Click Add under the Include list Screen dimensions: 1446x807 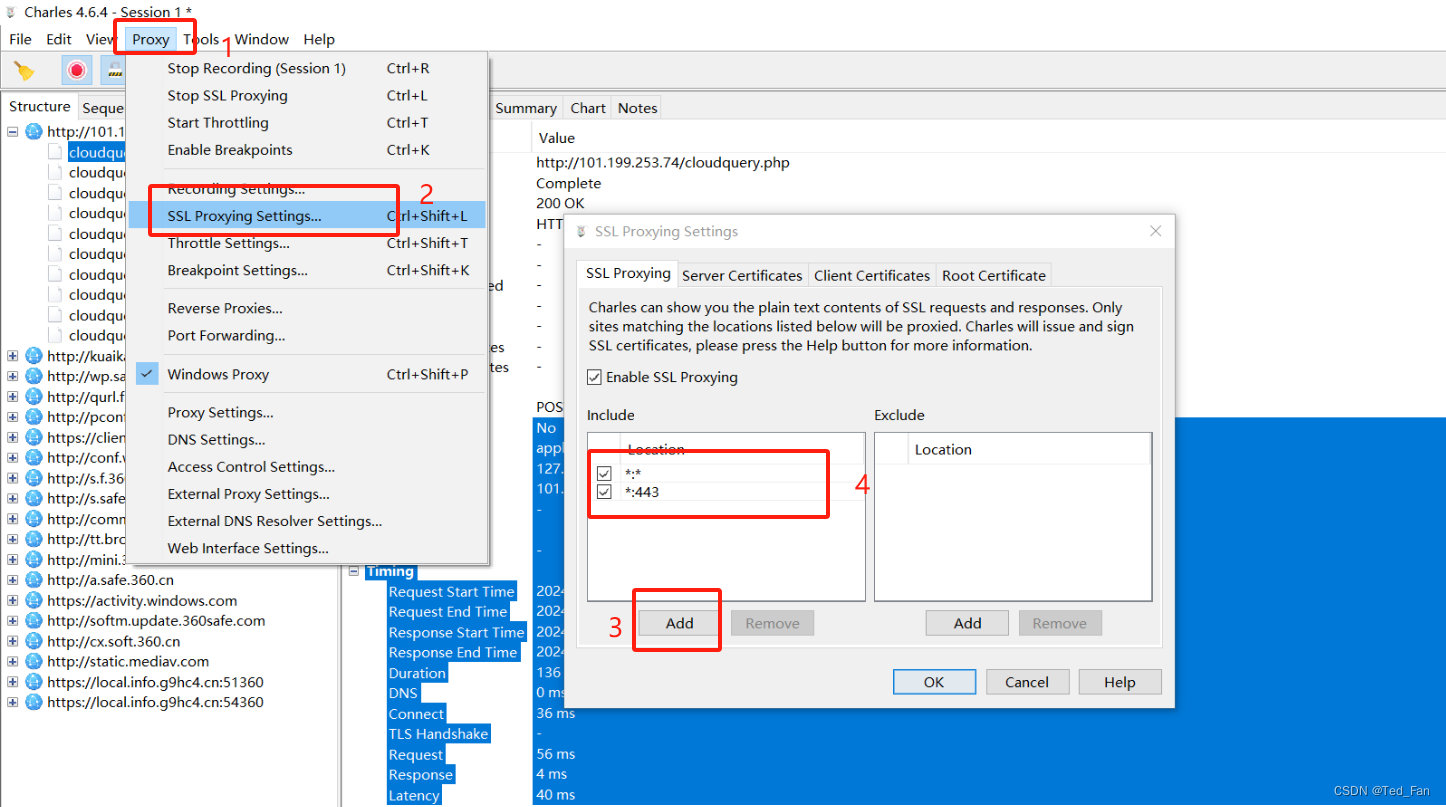coord(680,623)
